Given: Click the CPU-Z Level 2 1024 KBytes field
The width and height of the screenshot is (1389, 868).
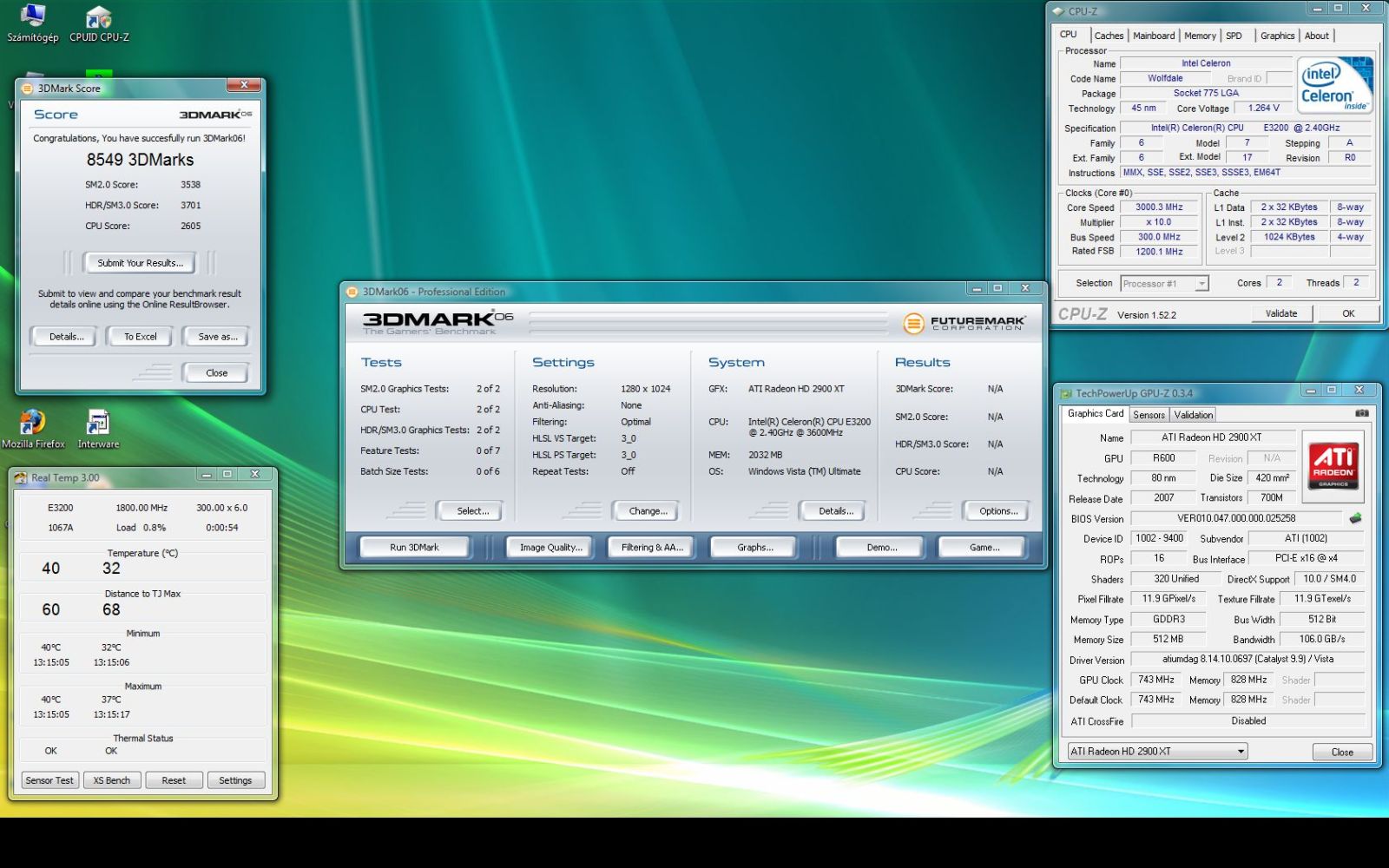Looking at the screenshot, I should pos(1289,237).
